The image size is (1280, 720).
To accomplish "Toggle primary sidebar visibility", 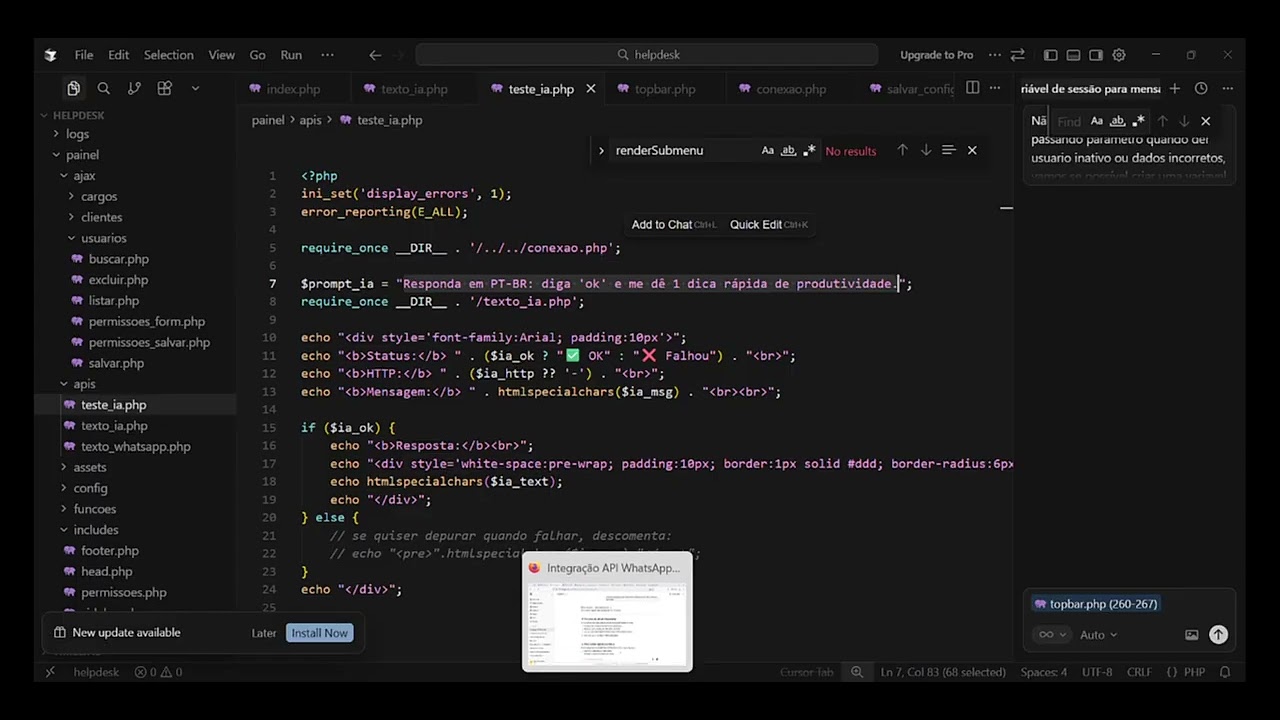I will point(1050,55).
